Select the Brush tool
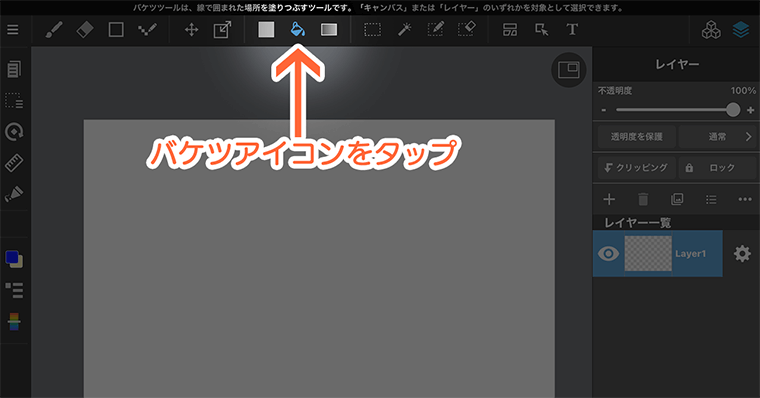 pos(54,30)
